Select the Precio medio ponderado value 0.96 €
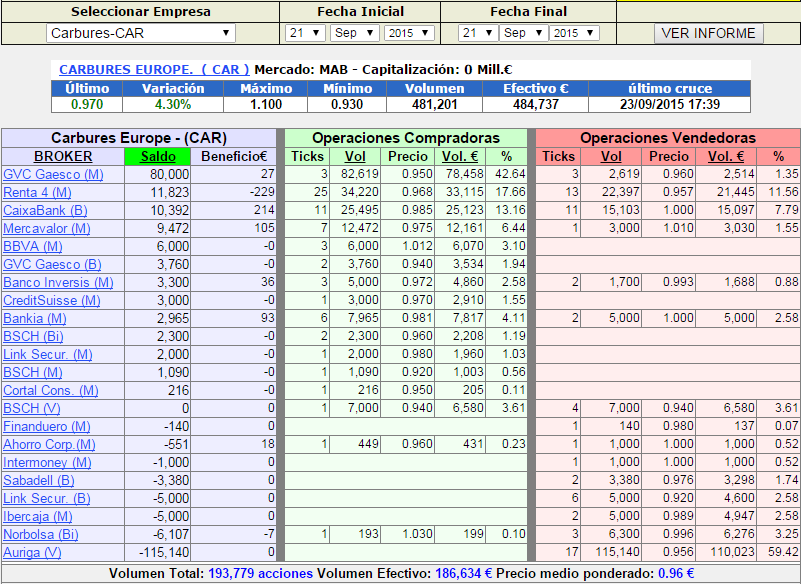This screenshot has width=801, height=584. tap(676, 574)
